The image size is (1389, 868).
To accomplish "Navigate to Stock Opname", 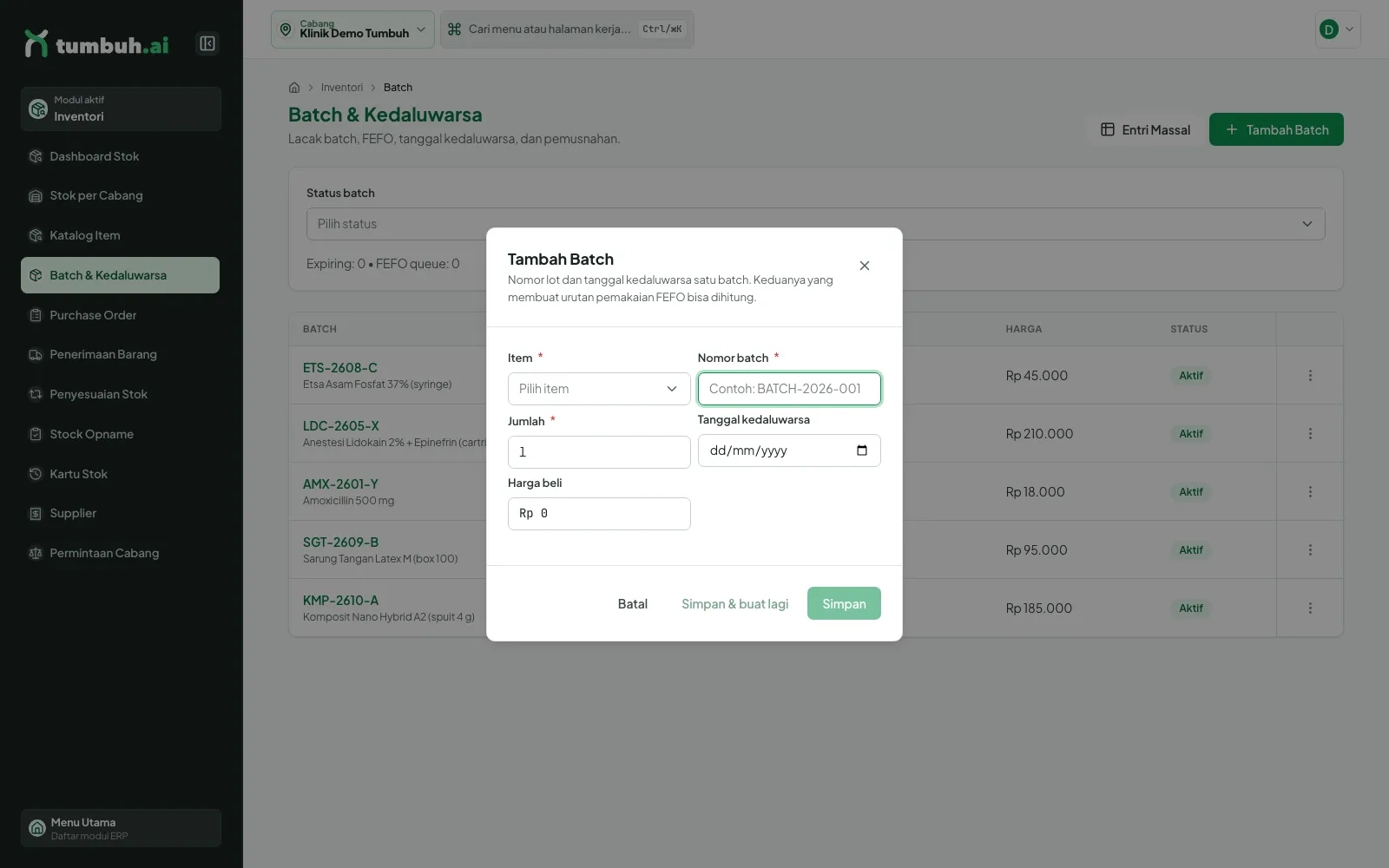I will click(121, 434).
